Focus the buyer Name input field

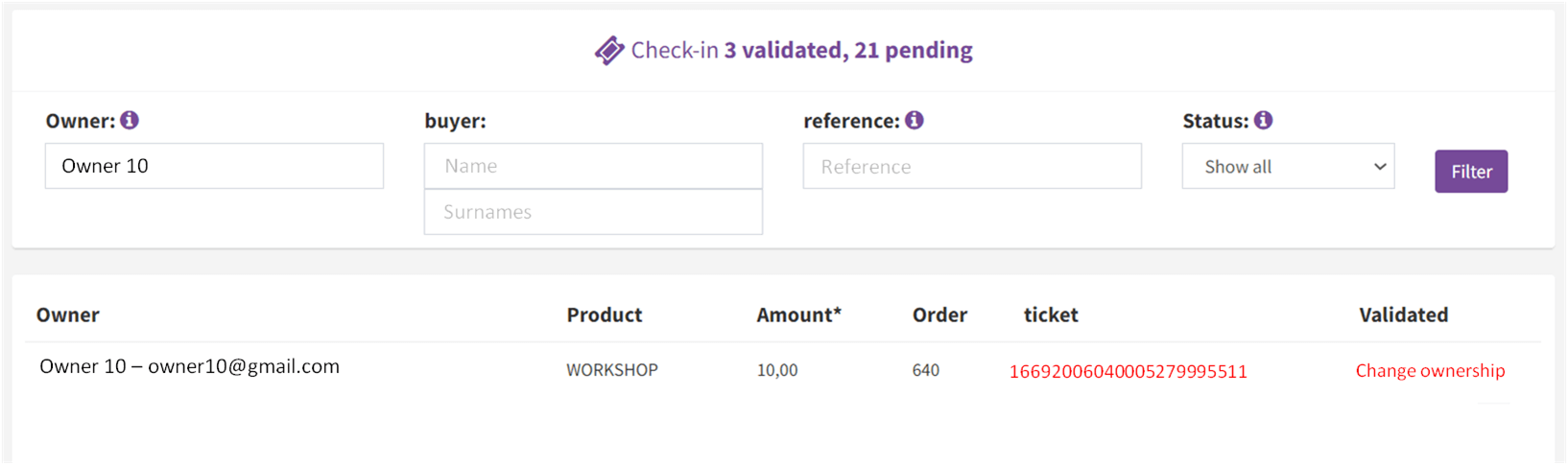(593, 166)
